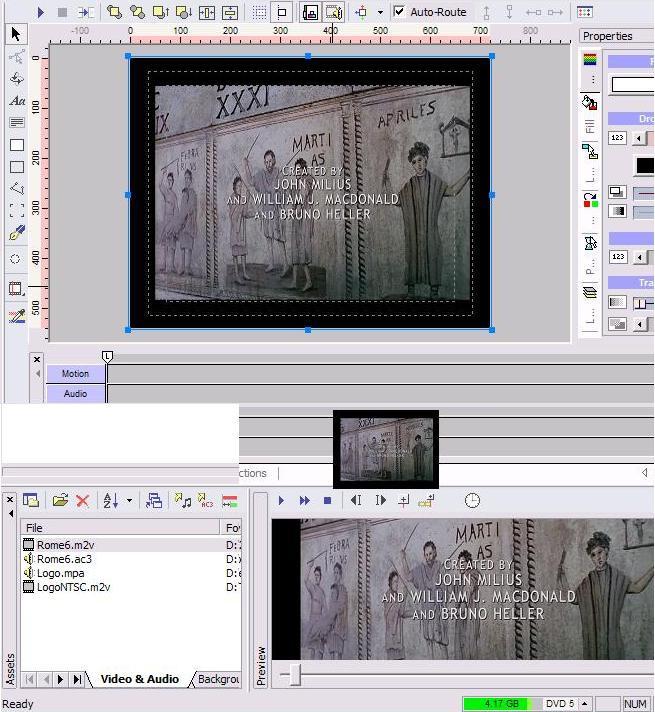Click the gray stop square in top toolbar

[x=63, y=12]
